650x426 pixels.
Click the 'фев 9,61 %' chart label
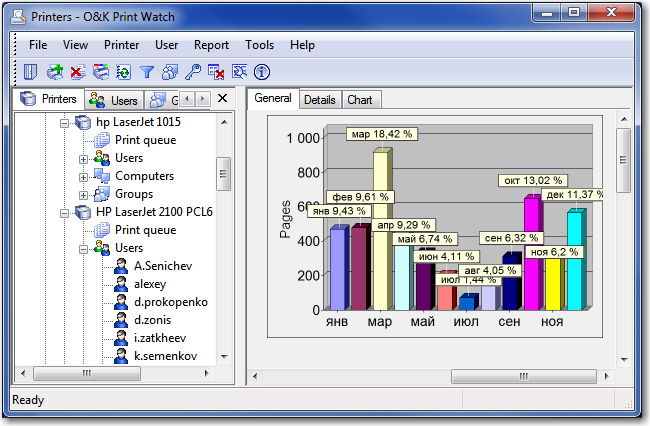(360, 197)
